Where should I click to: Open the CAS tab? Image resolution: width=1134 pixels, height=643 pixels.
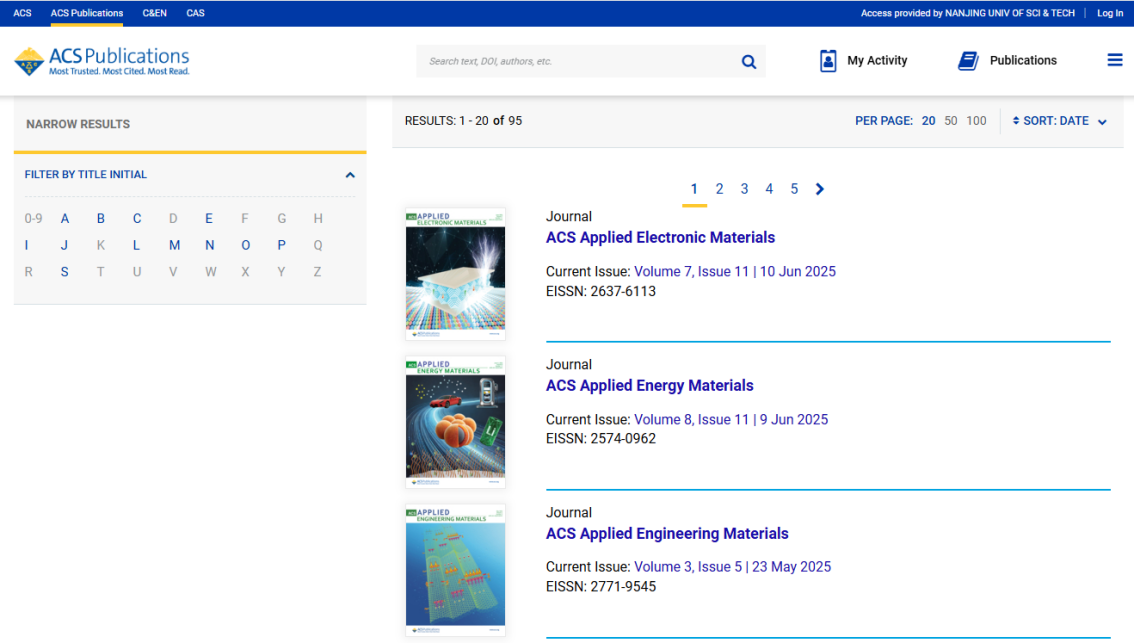coord(195,13)
